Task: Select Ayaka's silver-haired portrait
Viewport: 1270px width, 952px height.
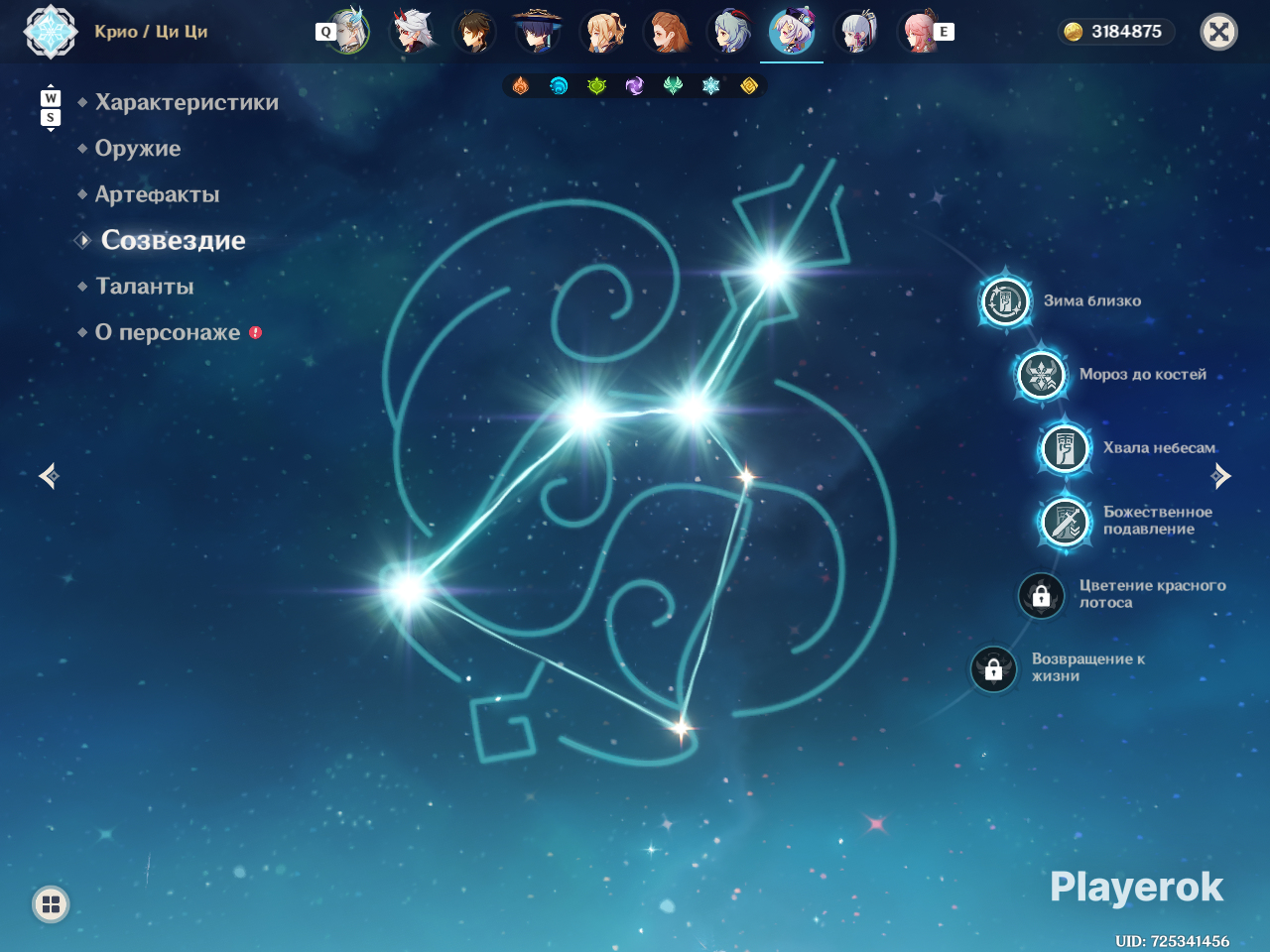Action: (857, 31)
